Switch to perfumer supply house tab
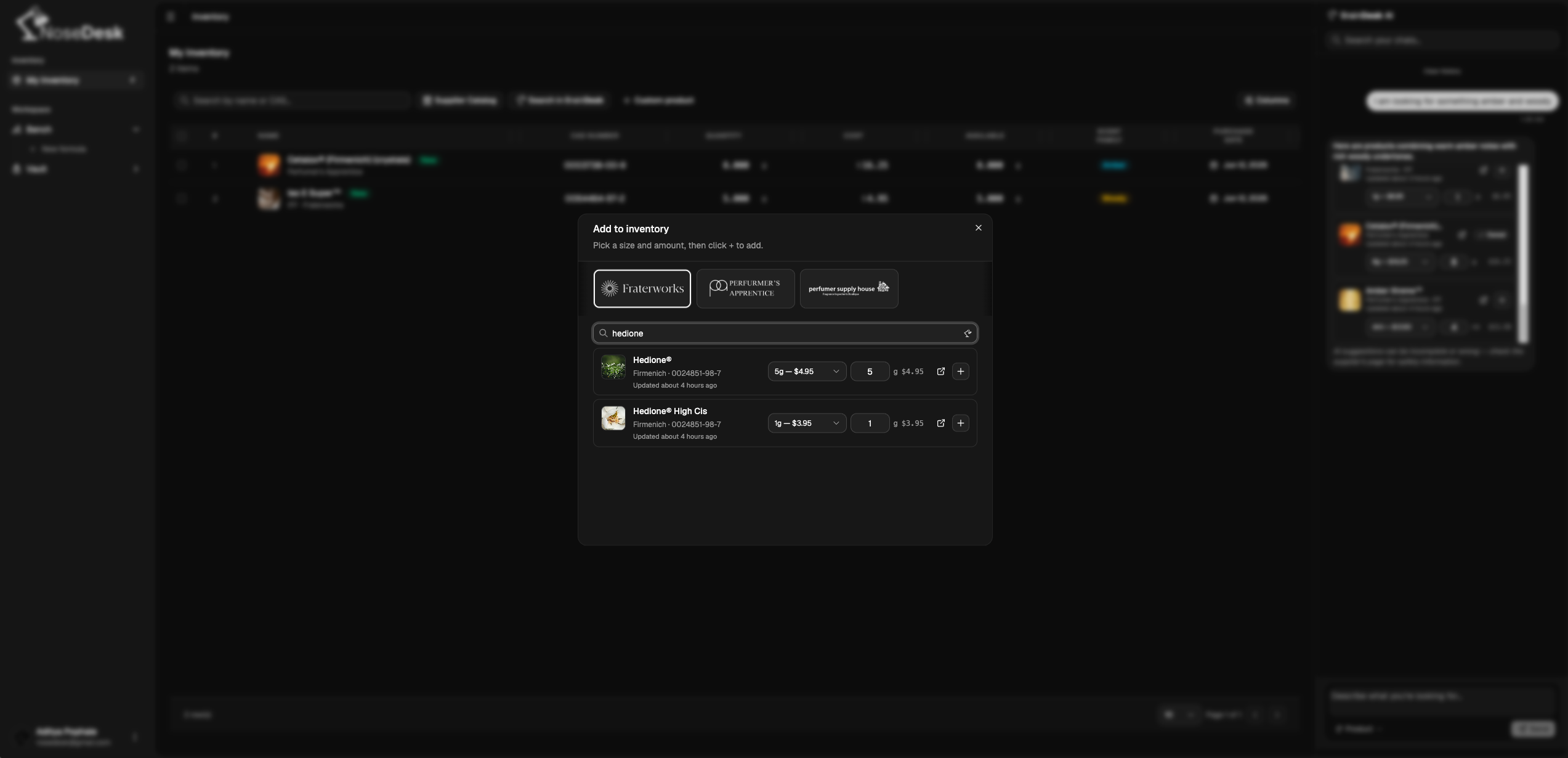1568x758 pixels. (x=849, y=288)
